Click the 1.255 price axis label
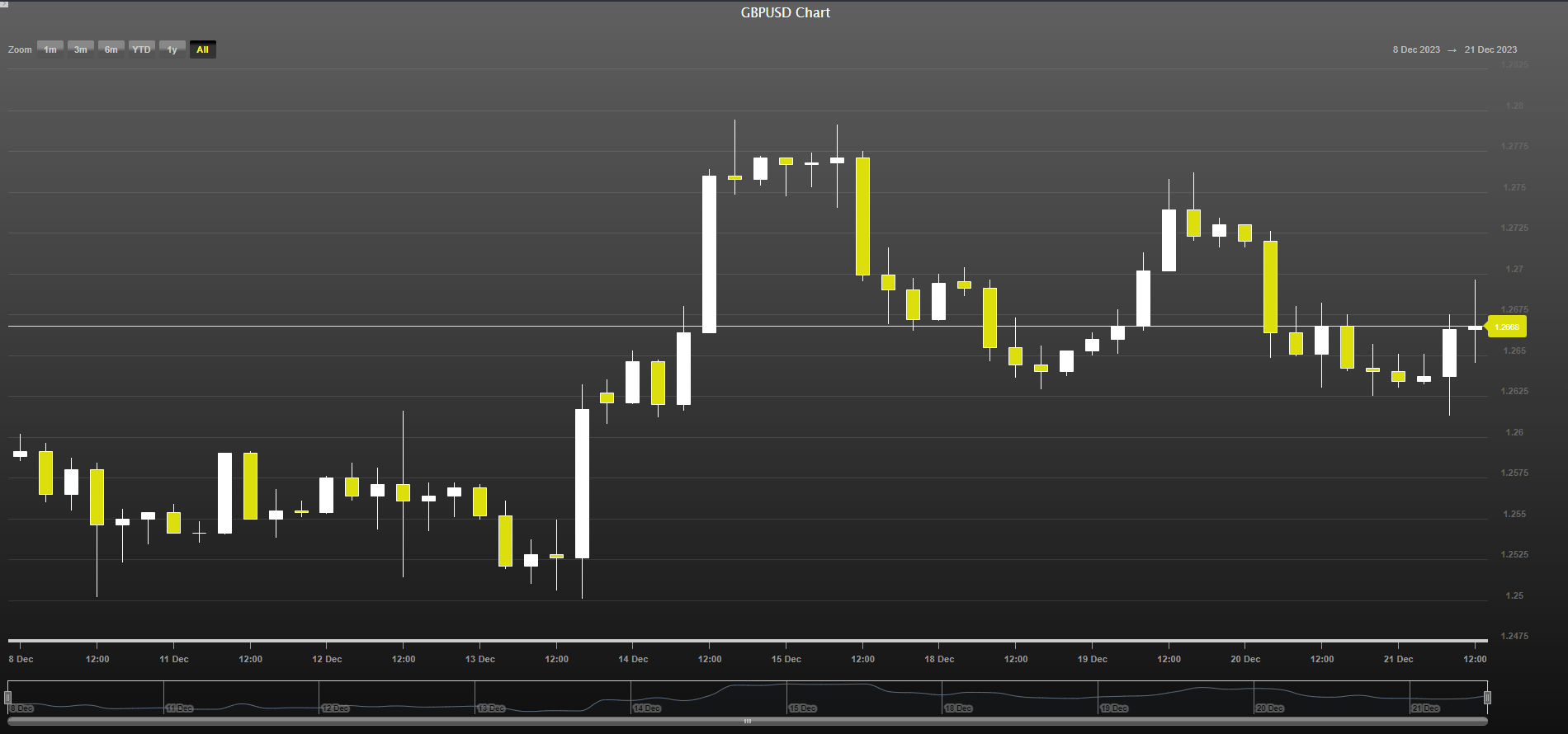 (x=1514, y=514)
